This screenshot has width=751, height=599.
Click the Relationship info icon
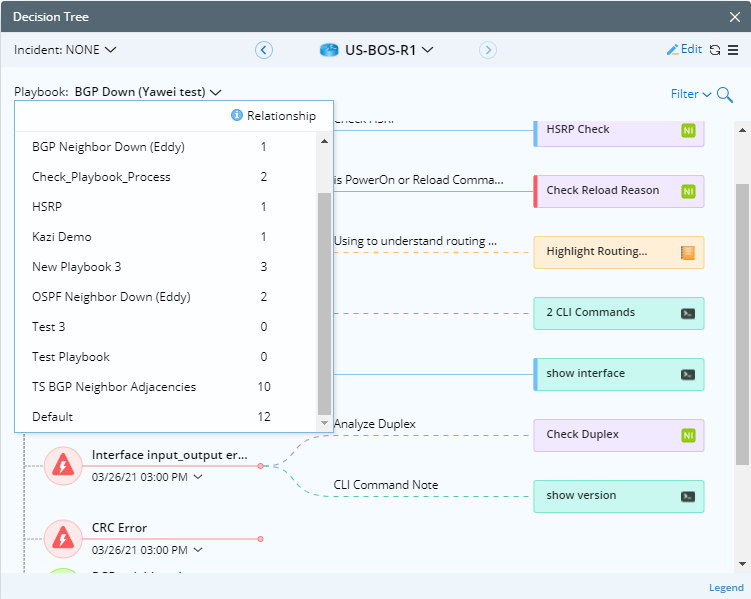point(237,116)
